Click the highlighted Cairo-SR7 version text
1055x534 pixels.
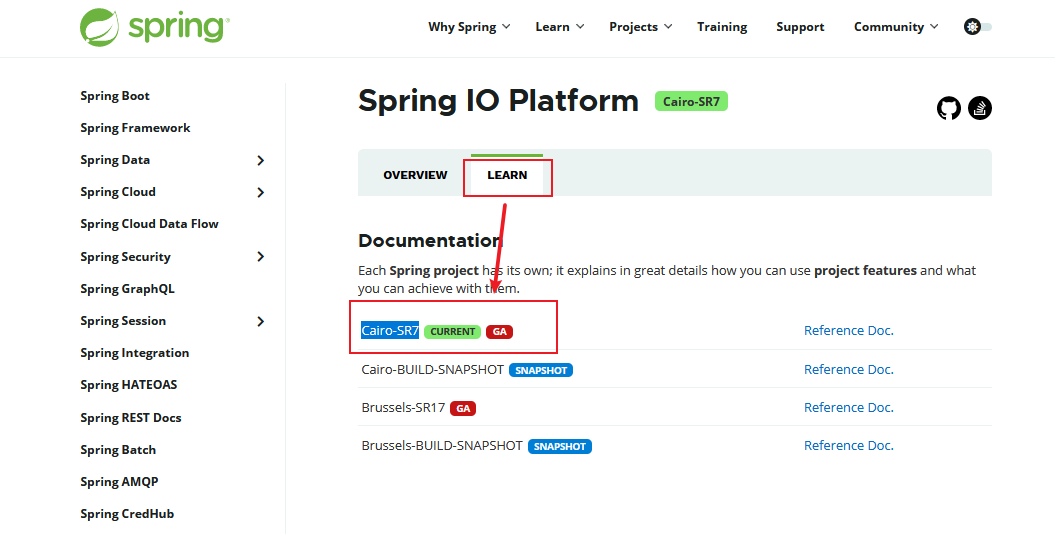(x=390, y=330)
